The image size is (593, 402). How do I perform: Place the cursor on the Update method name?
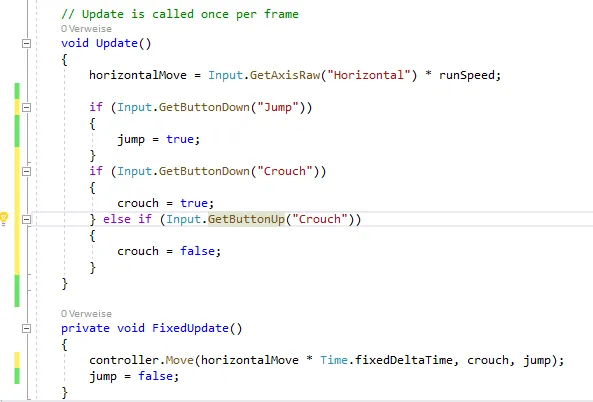pyautogui.click(x=116, y=43)
